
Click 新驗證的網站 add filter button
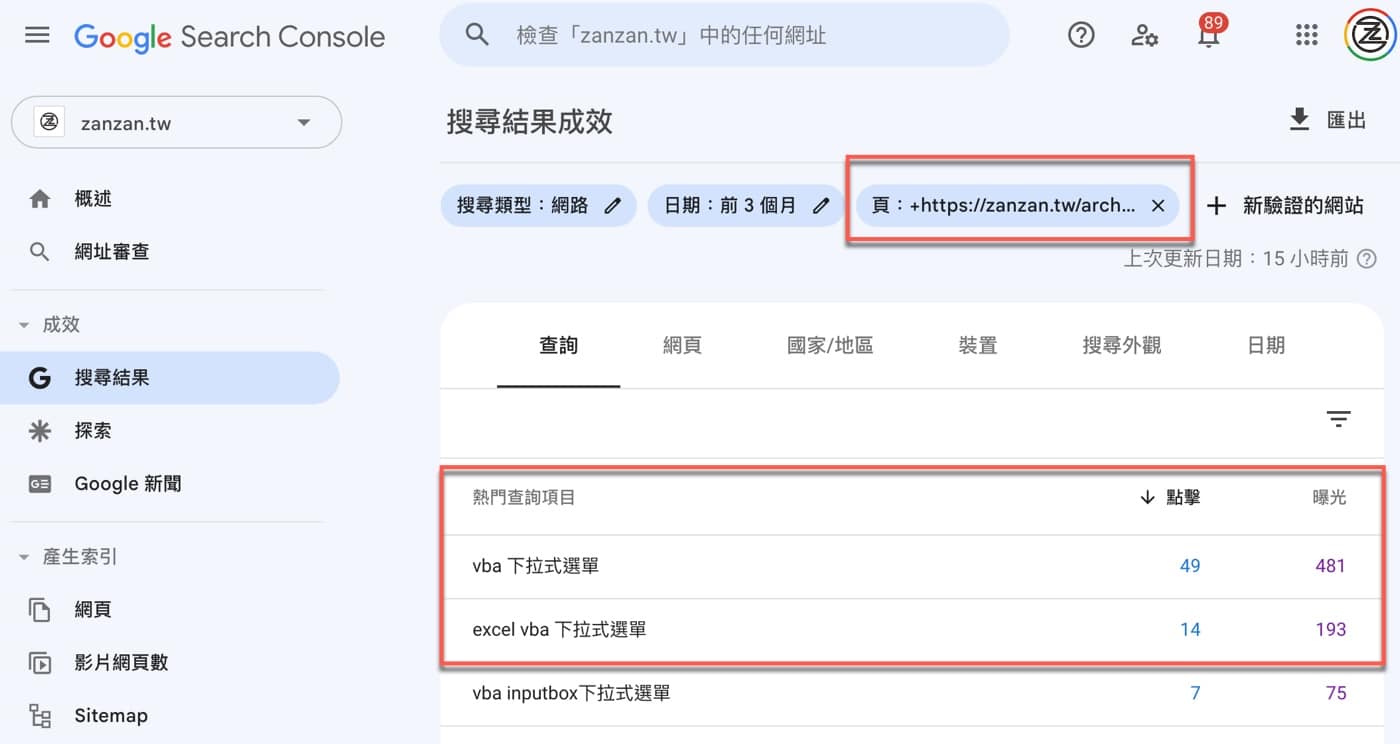pos(1285,206)
